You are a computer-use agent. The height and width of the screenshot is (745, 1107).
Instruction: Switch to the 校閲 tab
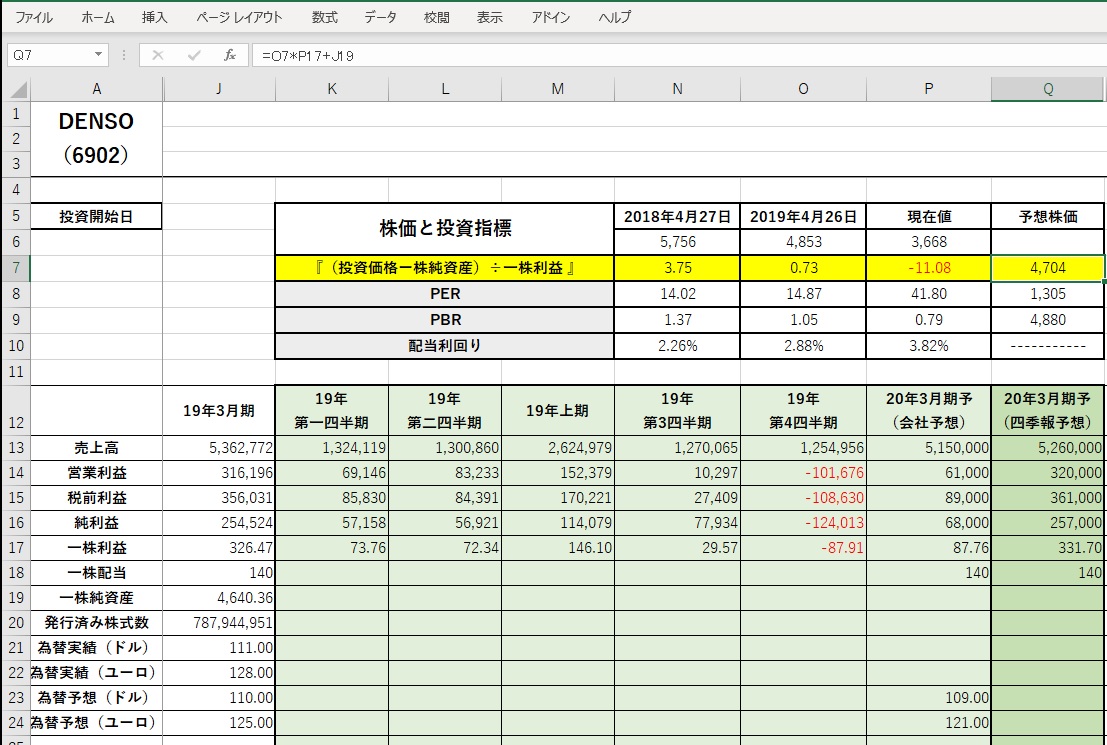(x=436, y=18)
